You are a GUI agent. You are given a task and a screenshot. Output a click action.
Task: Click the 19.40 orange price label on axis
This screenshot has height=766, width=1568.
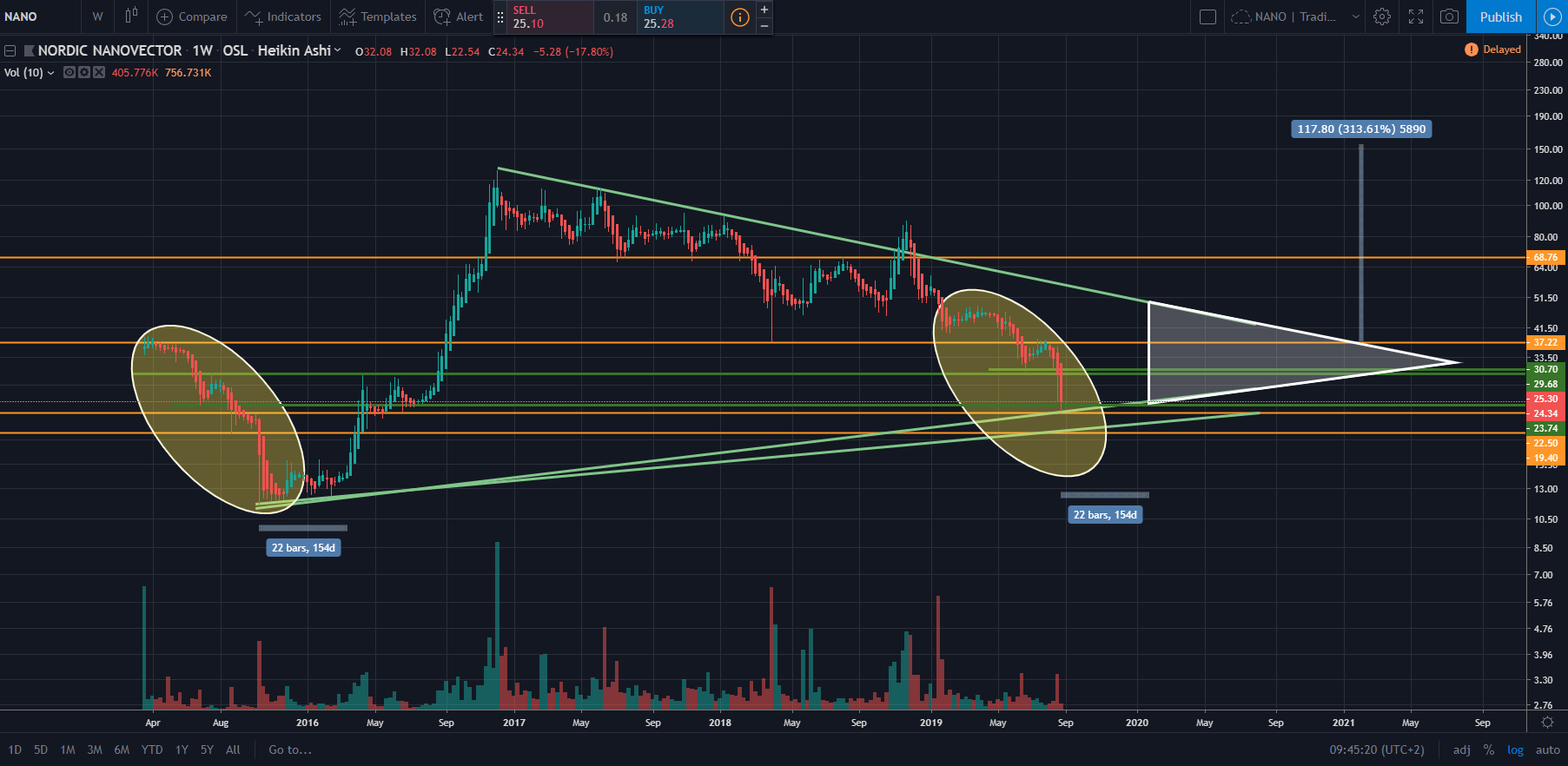[x=1546, y=458]
